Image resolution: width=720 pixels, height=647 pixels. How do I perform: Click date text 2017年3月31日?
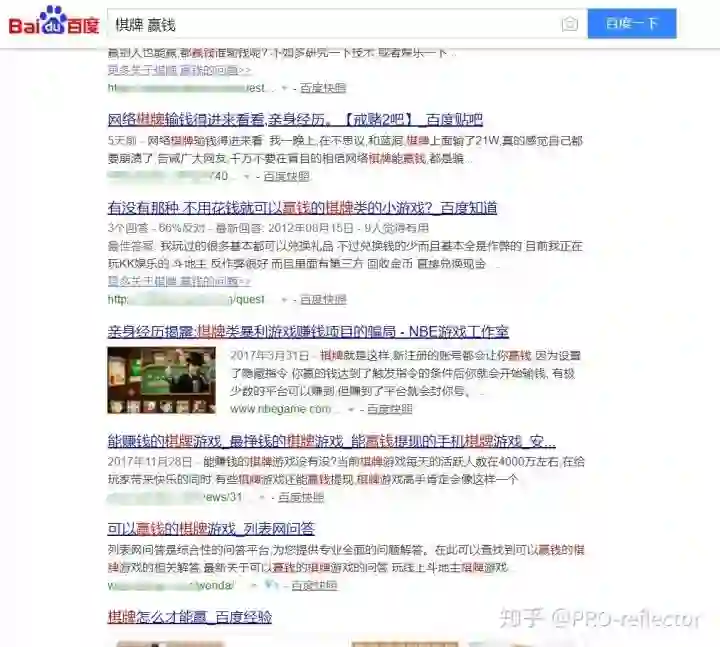tap(270, 356)
